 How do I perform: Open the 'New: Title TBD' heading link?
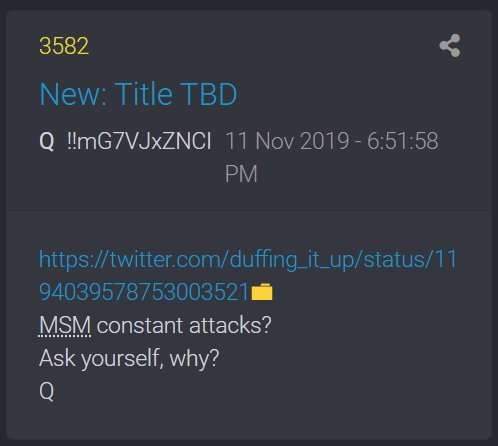138,94
